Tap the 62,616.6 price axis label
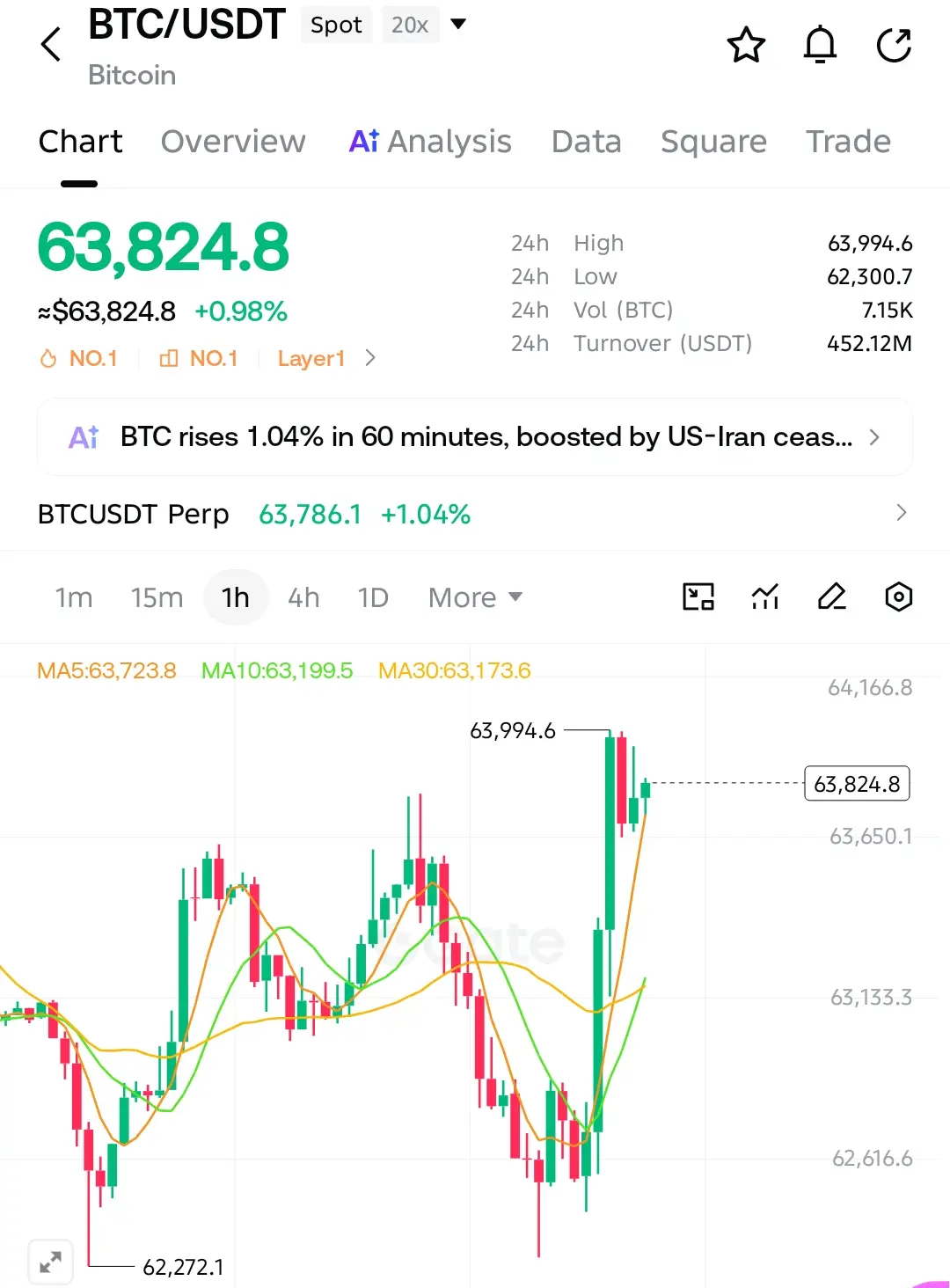950x1288 pixels. (872, 1158)
